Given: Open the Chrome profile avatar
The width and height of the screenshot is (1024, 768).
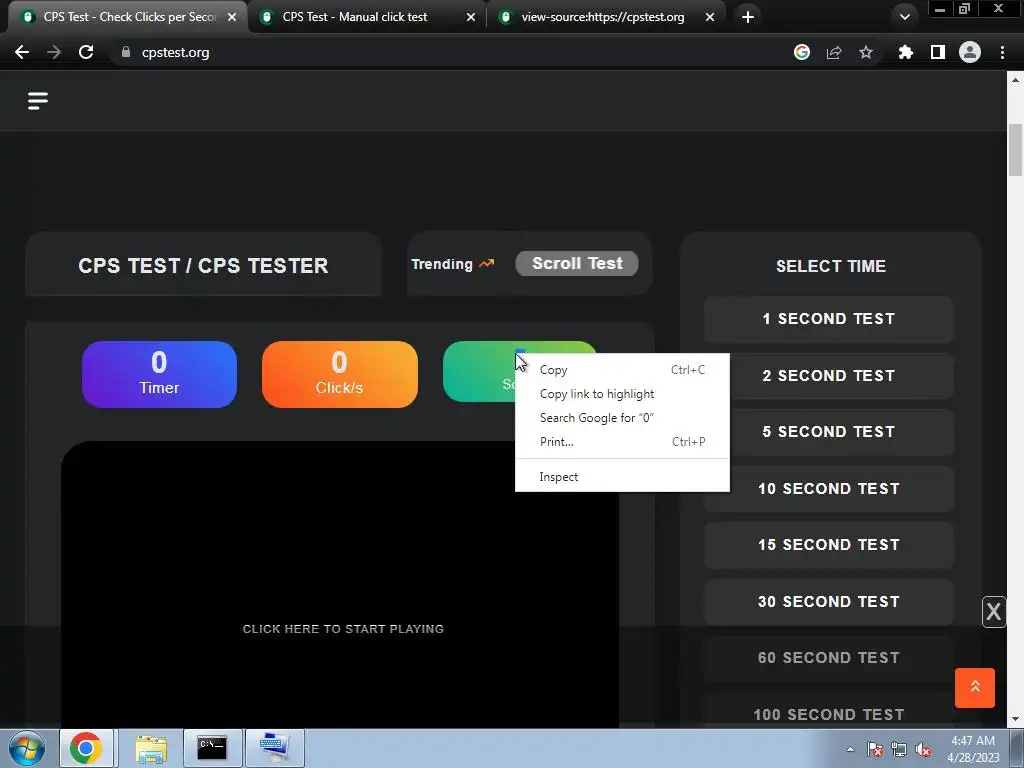Looking at the screenshot, I should tap(970, 52).
